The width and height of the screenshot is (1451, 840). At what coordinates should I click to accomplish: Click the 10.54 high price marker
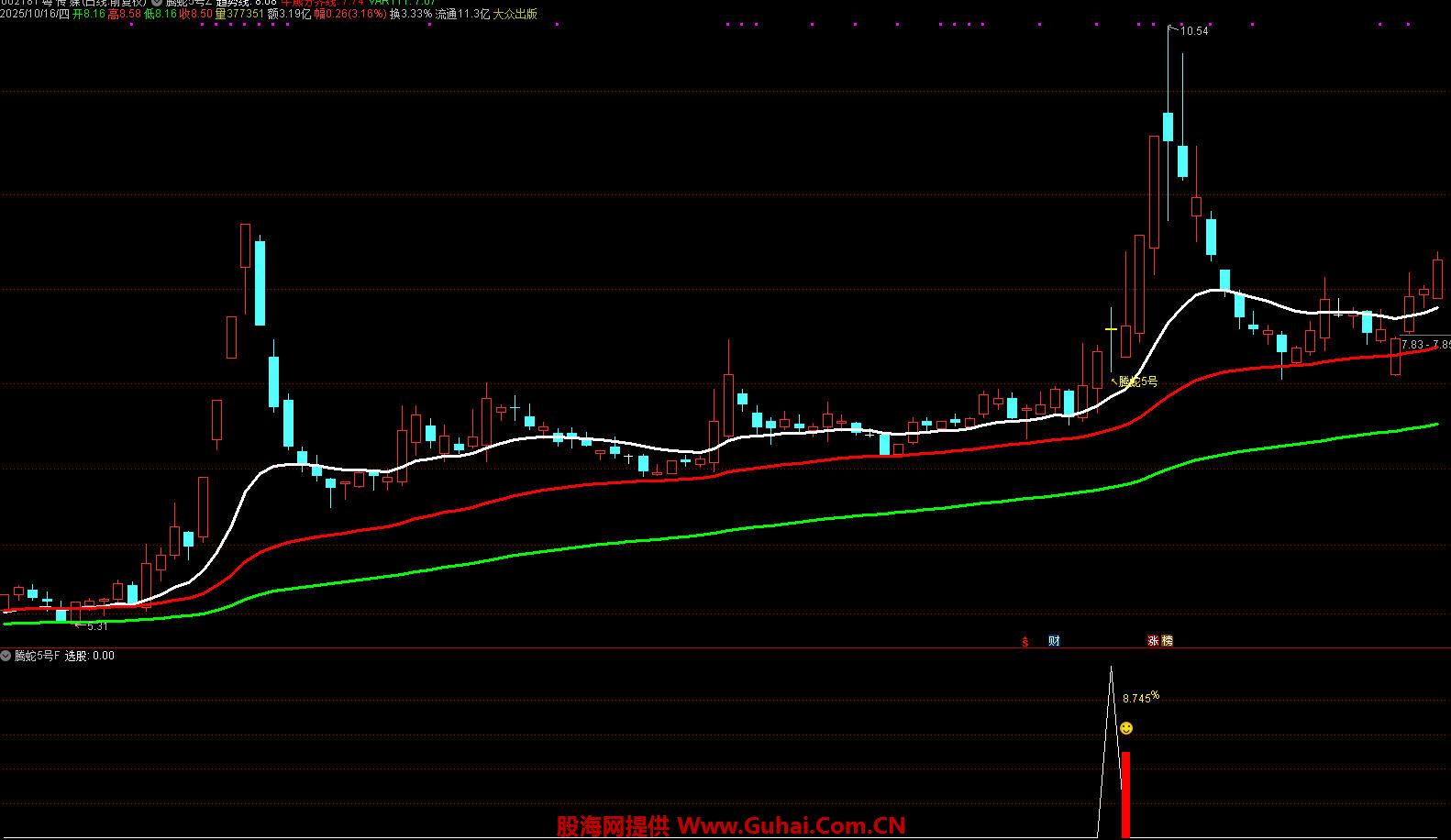pyautogui.click(x=1194, y=31)
